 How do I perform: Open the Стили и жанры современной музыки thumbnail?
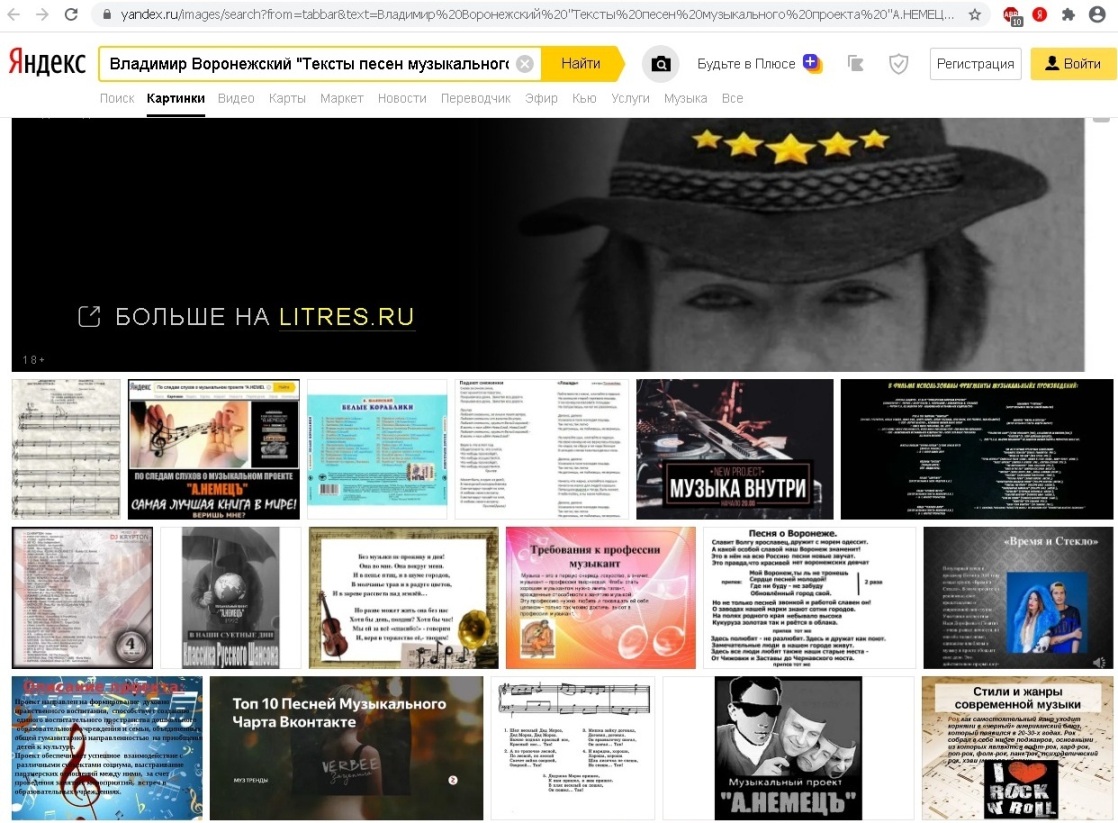(1017, 748)
